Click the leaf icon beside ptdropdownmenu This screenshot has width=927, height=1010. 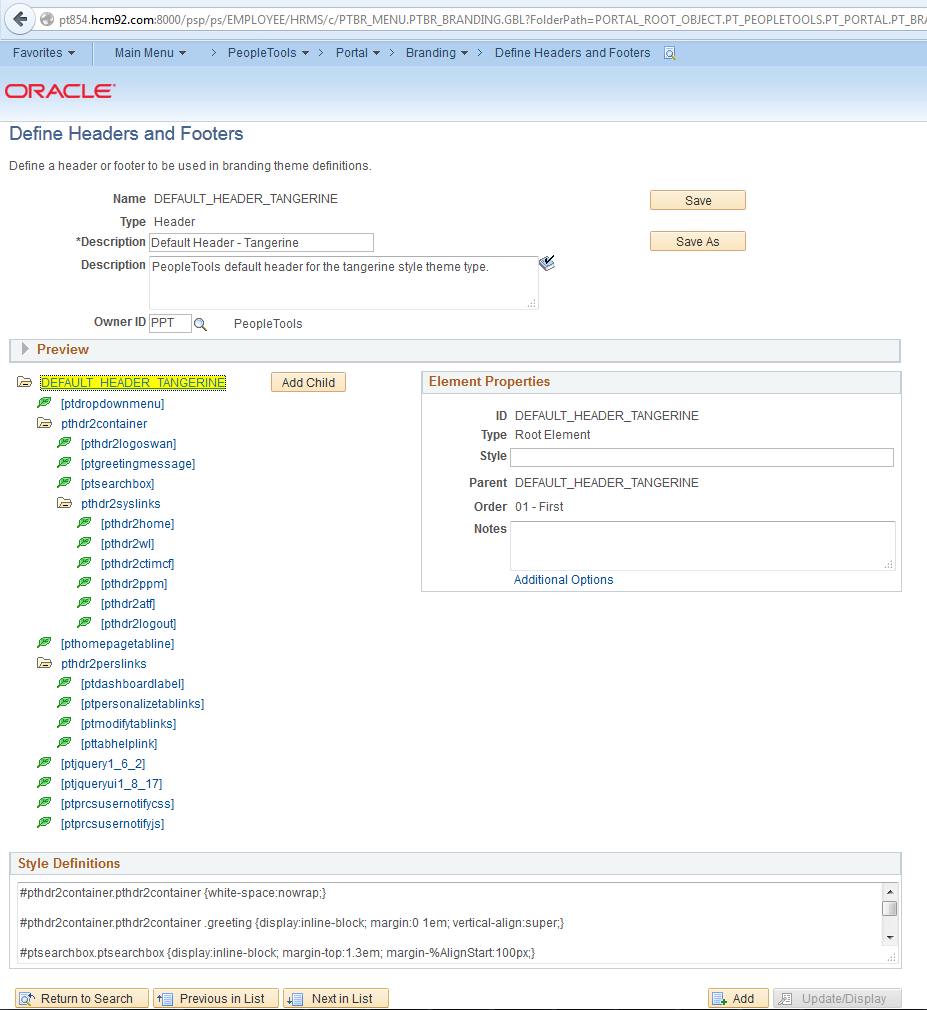[44, 402]
